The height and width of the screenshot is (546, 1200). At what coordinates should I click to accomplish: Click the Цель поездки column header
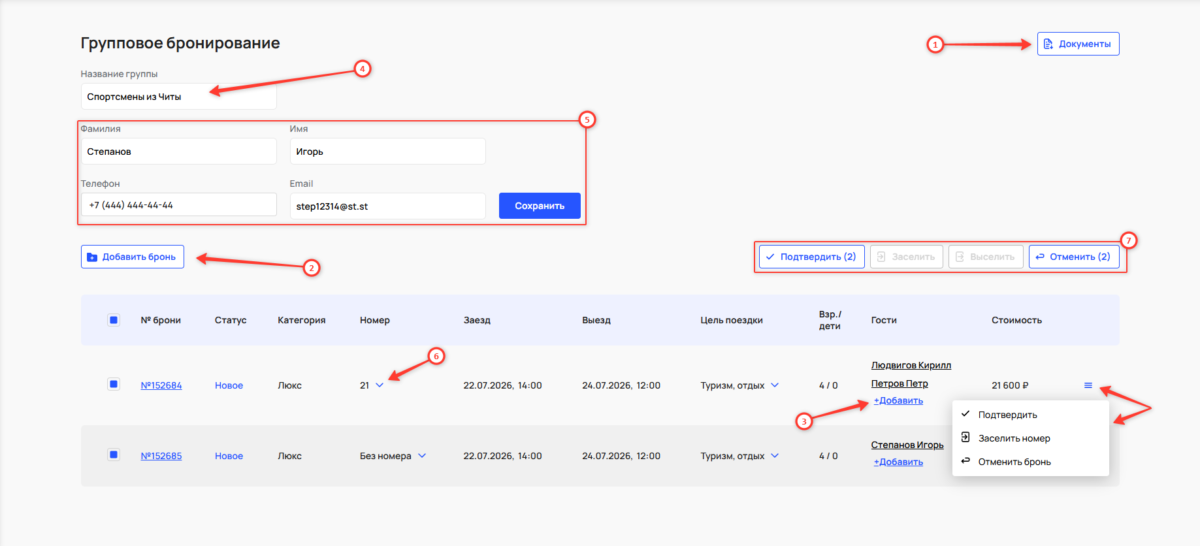pos(732,321)
